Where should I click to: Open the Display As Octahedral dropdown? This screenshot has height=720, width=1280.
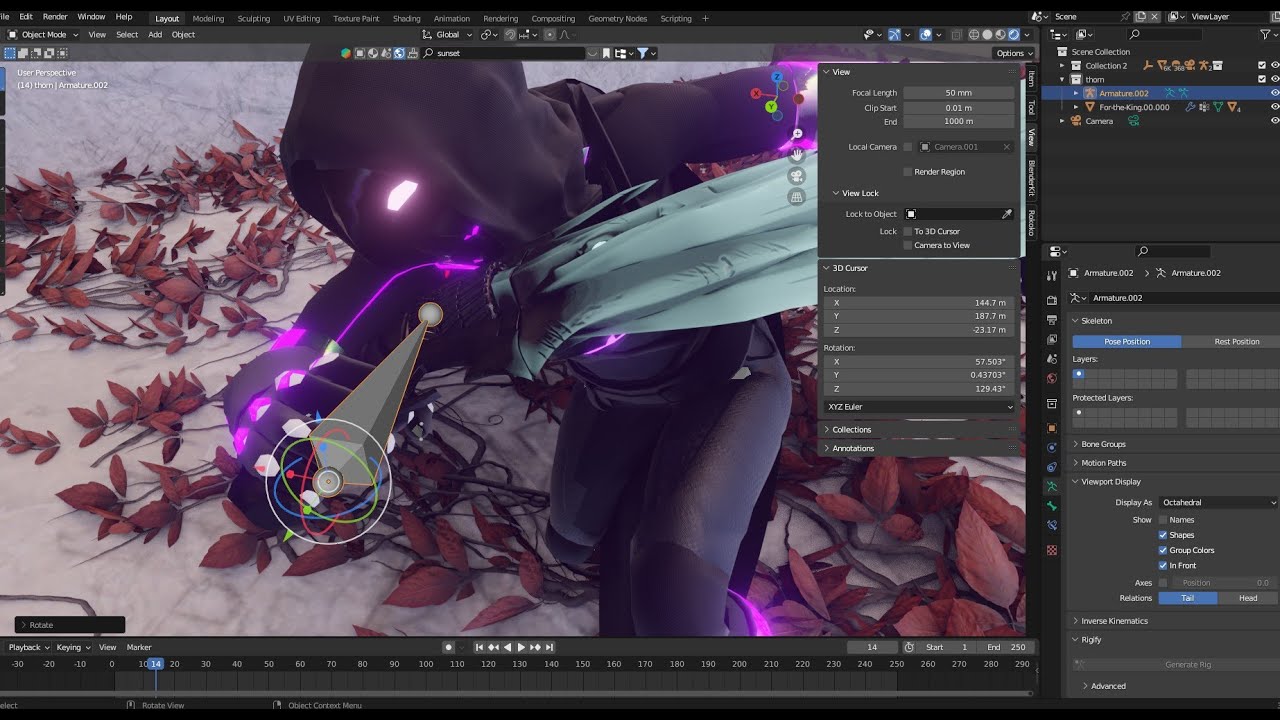click(x=1219, y=502)
